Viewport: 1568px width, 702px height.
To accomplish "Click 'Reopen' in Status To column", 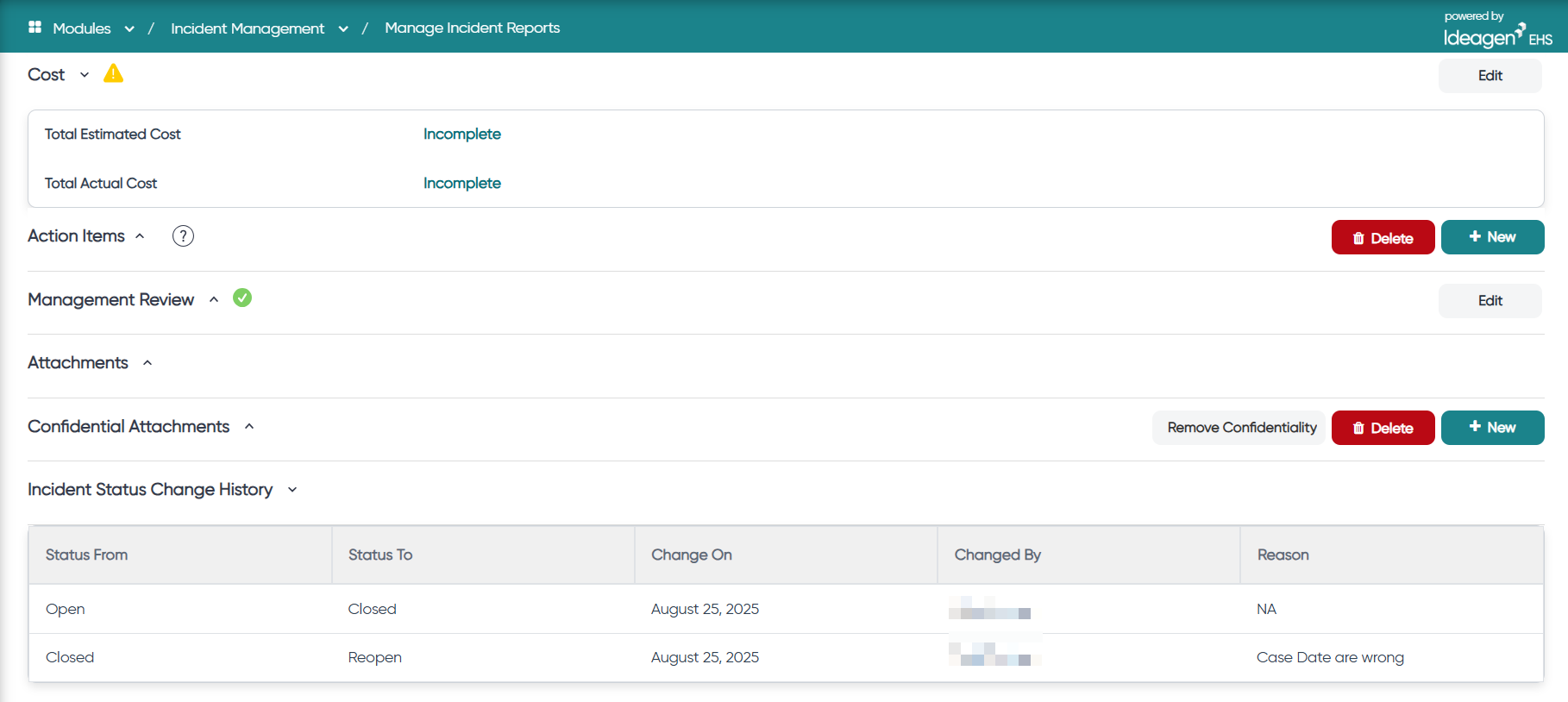I will (x=375, y=657).
